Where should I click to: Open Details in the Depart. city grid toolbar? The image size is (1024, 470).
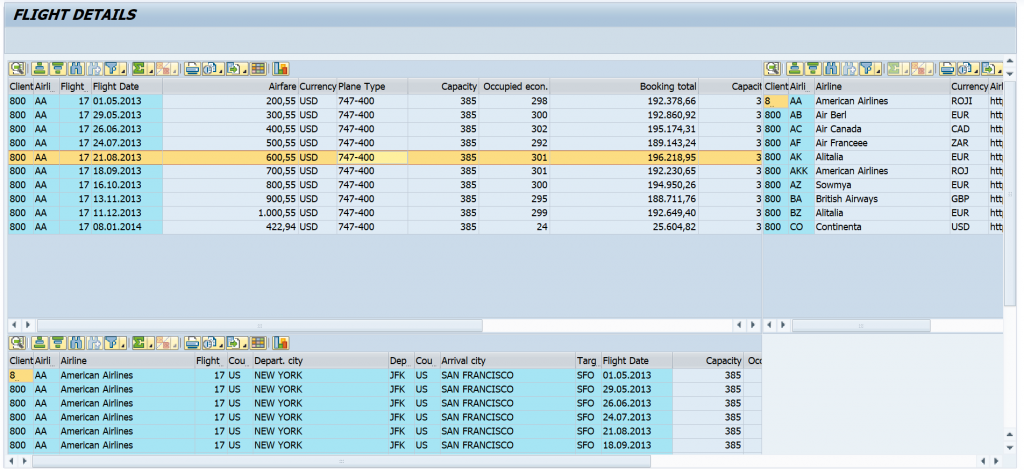pyautogui.click(x=18, y=343)
